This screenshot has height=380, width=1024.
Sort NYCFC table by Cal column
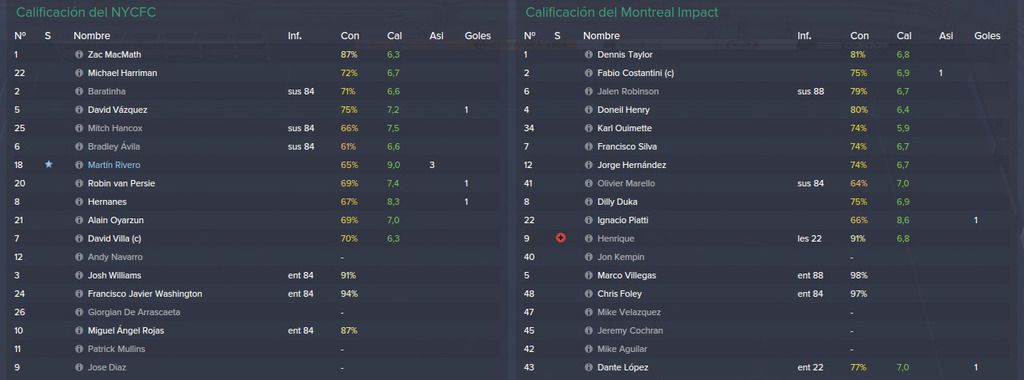point(394,36)
